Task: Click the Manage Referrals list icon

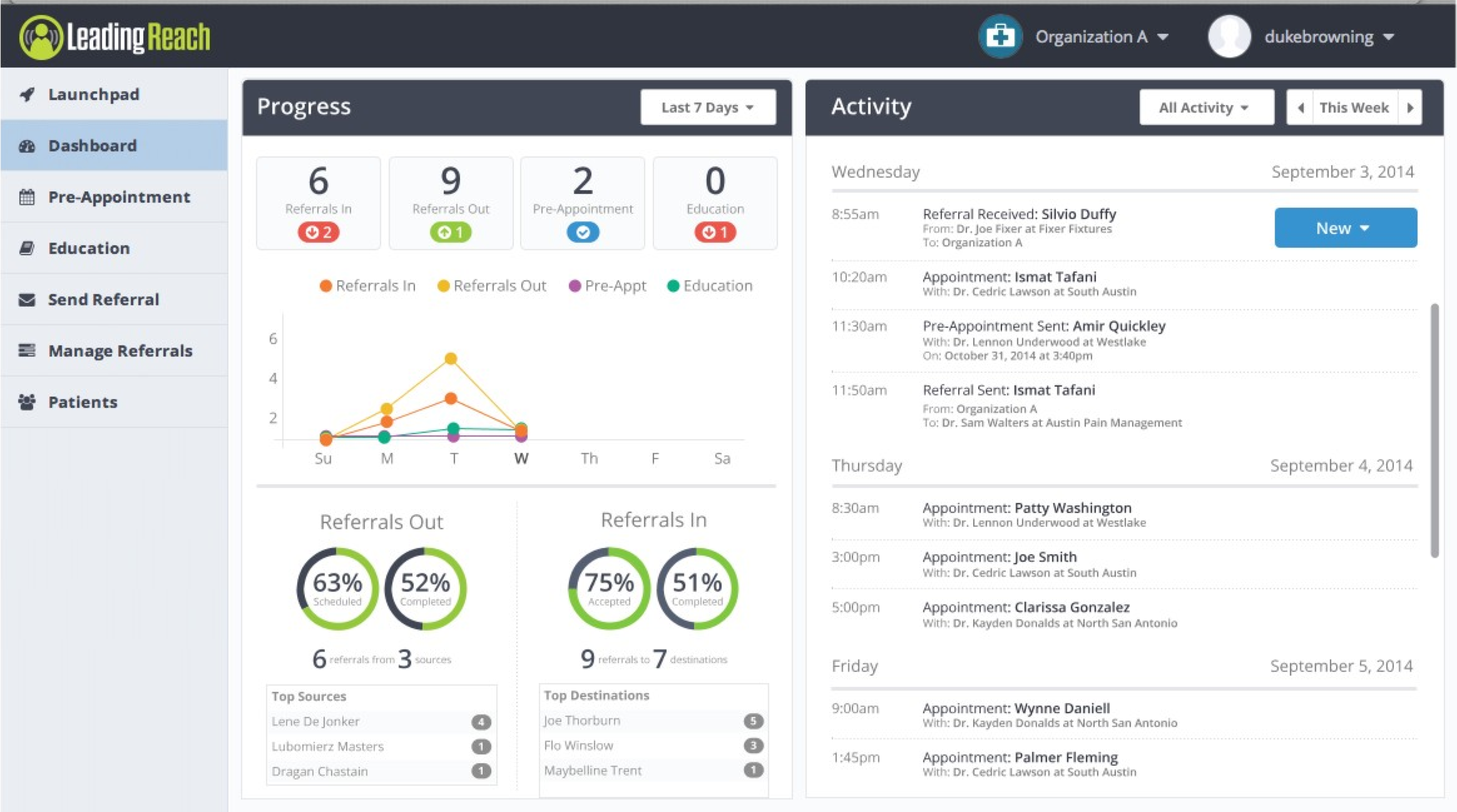Action: coord(27,350)
